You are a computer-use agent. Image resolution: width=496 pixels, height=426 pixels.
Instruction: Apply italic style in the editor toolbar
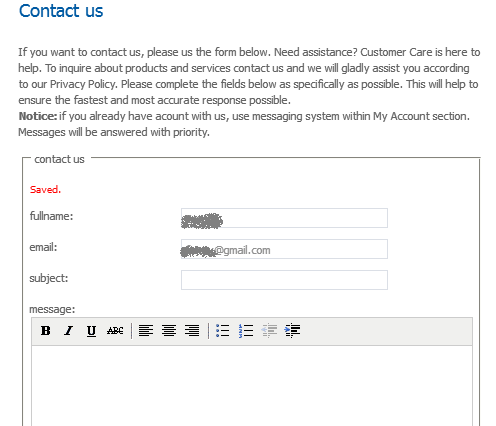click(x=69, y=331)
